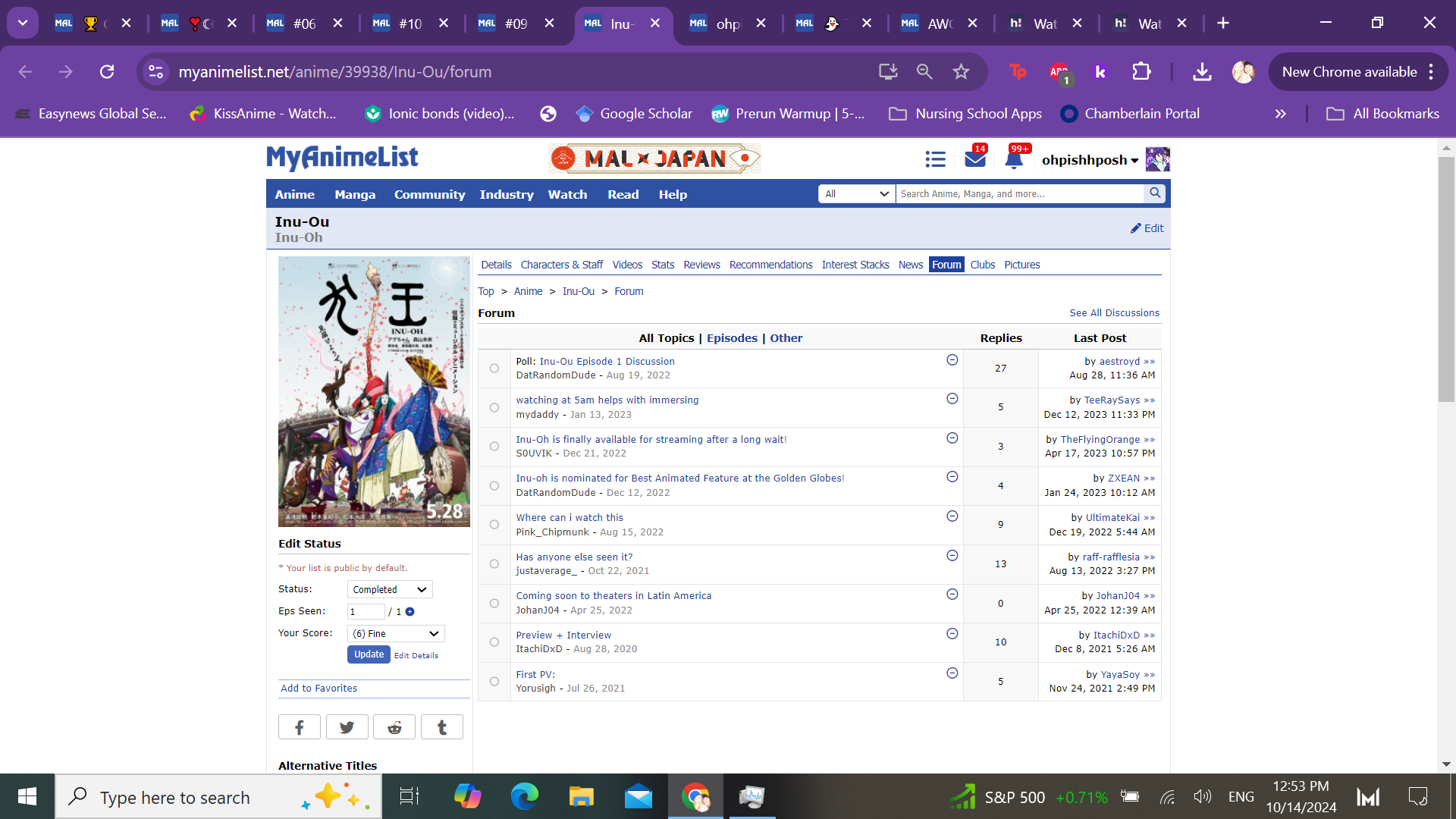Open the messages envelope icon
Viewport: 1456px width, 819px height.
point(975,159)
